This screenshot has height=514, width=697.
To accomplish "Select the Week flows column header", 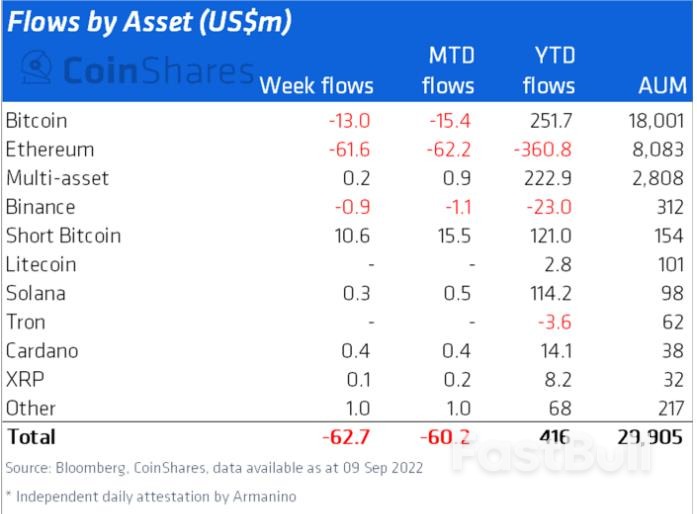I will [316, 85].
